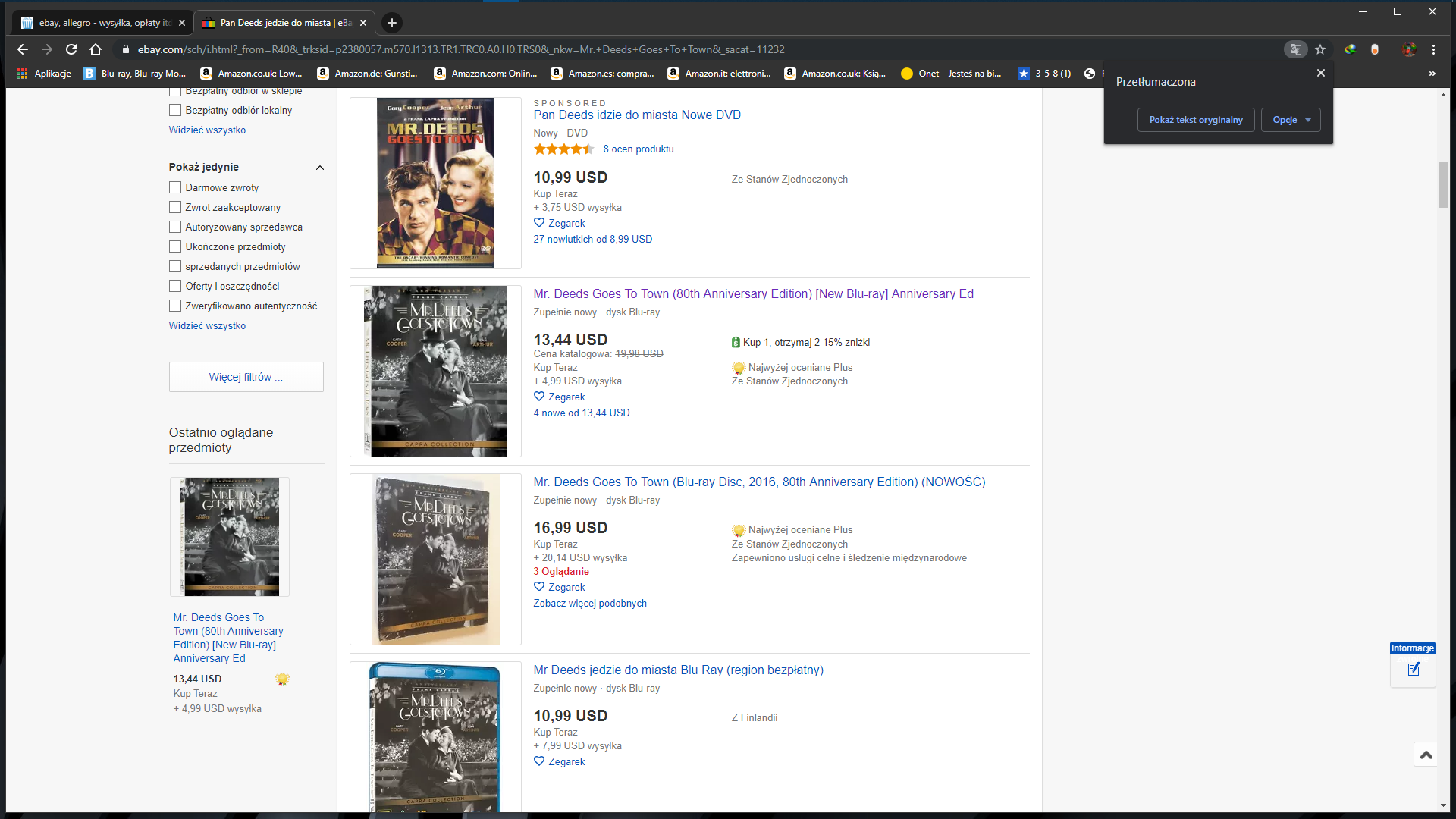
Task: Expand hidden bookmarks overflow chevron
Action: coord(1432,74)
